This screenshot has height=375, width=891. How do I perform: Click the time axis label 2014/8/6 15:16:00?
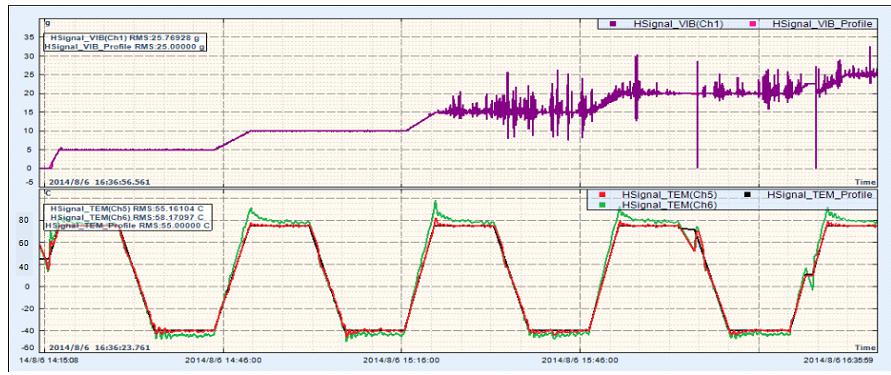[401, 360]
